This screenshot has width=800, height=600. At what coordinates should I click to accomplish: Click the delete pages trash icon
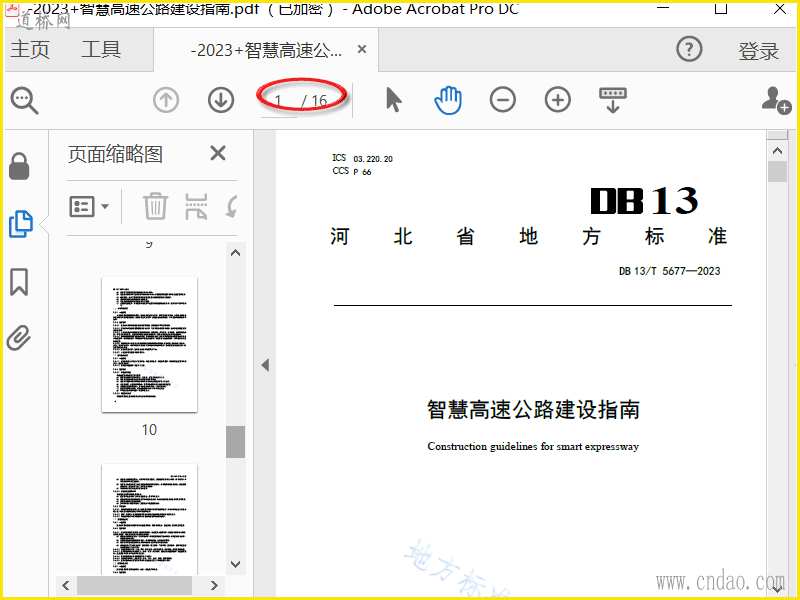(155, 206)
